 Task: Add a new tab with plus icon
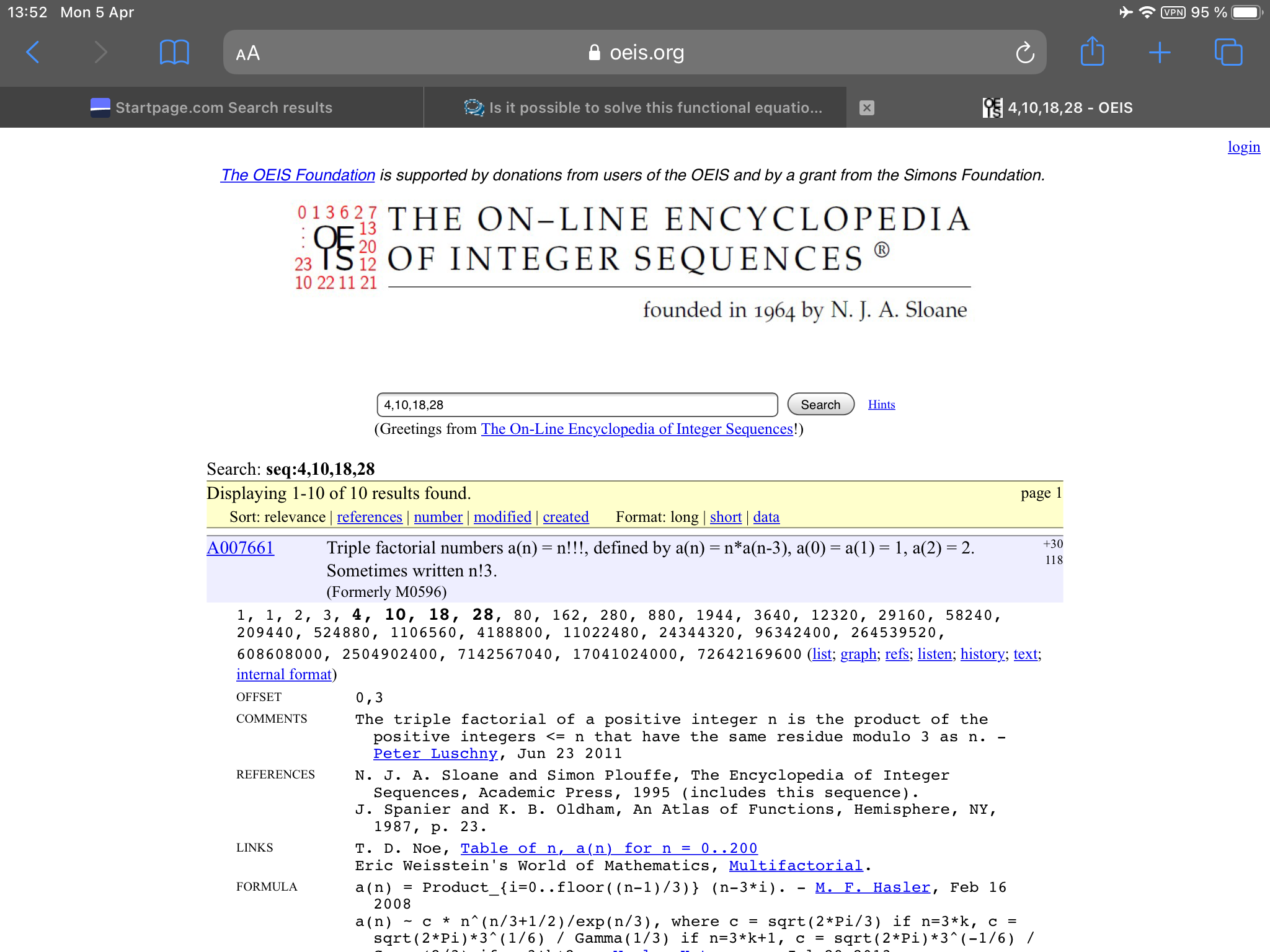coord(1159,53)
